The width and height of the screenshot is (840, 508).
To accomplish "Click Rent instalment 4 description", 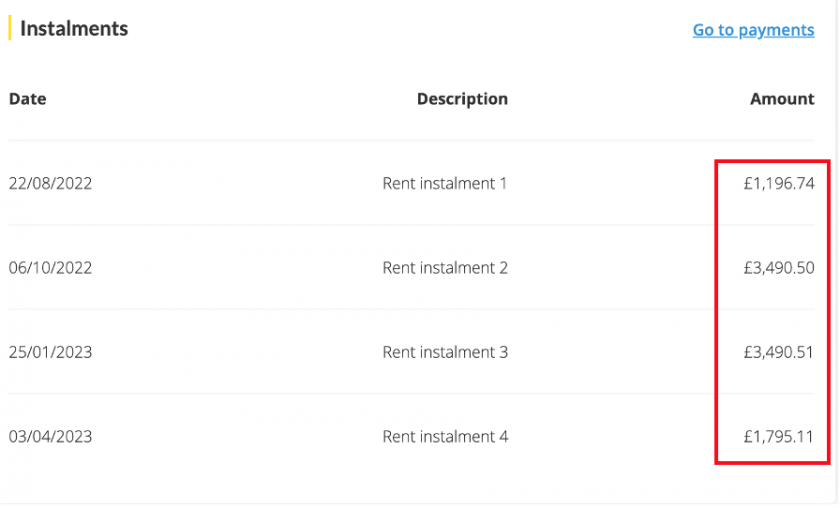I will [x=445, y=437].
